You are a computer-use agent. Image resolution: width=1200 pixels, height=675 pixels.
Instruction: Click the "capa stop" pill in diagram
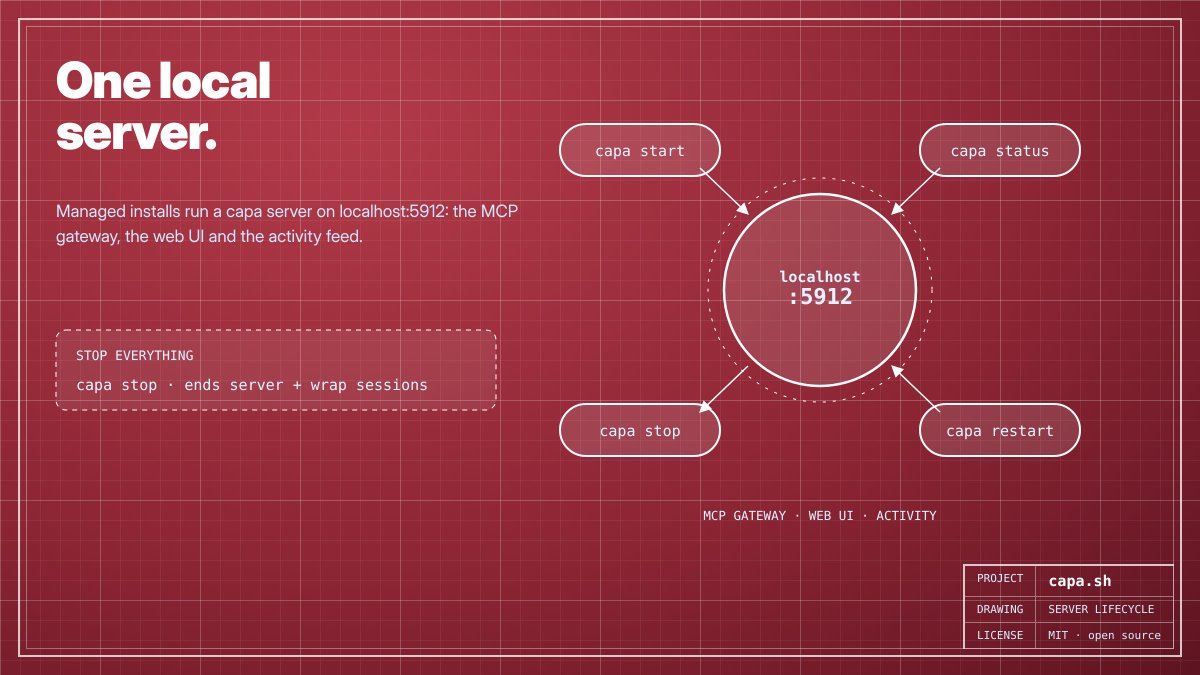coord(640,431)
